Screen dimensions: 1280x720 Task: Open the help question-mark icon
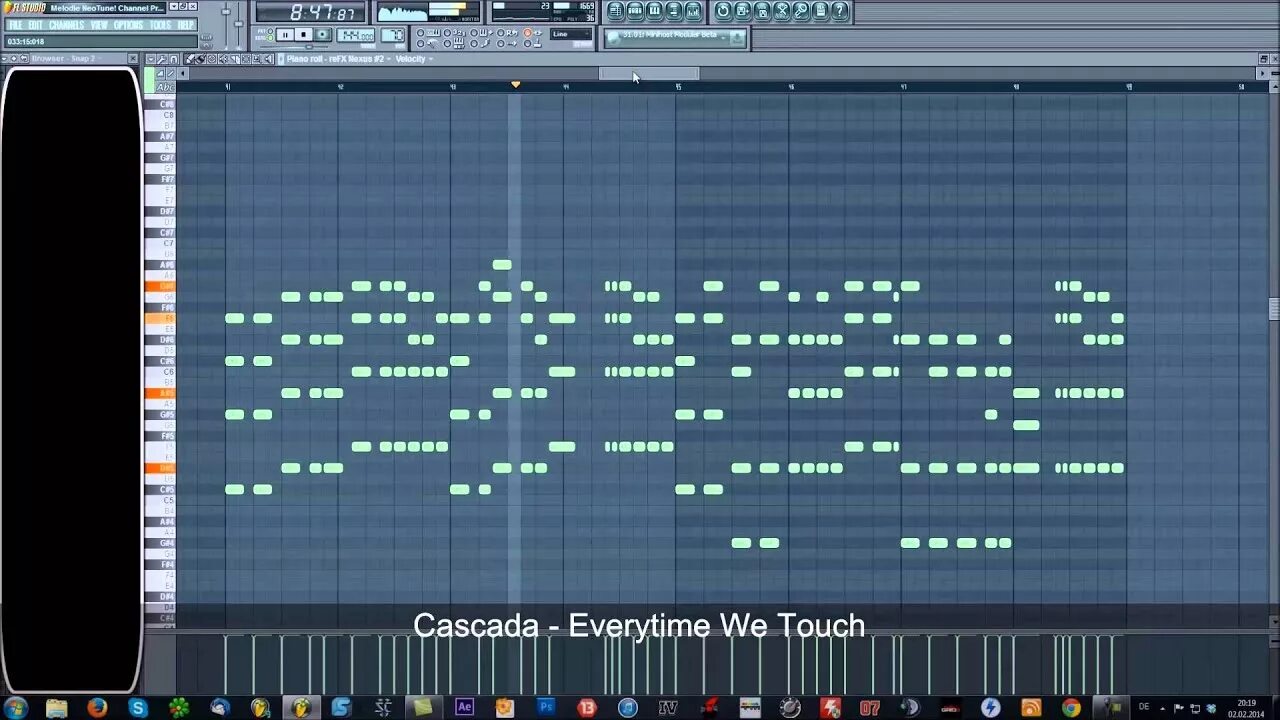point(840,11)
